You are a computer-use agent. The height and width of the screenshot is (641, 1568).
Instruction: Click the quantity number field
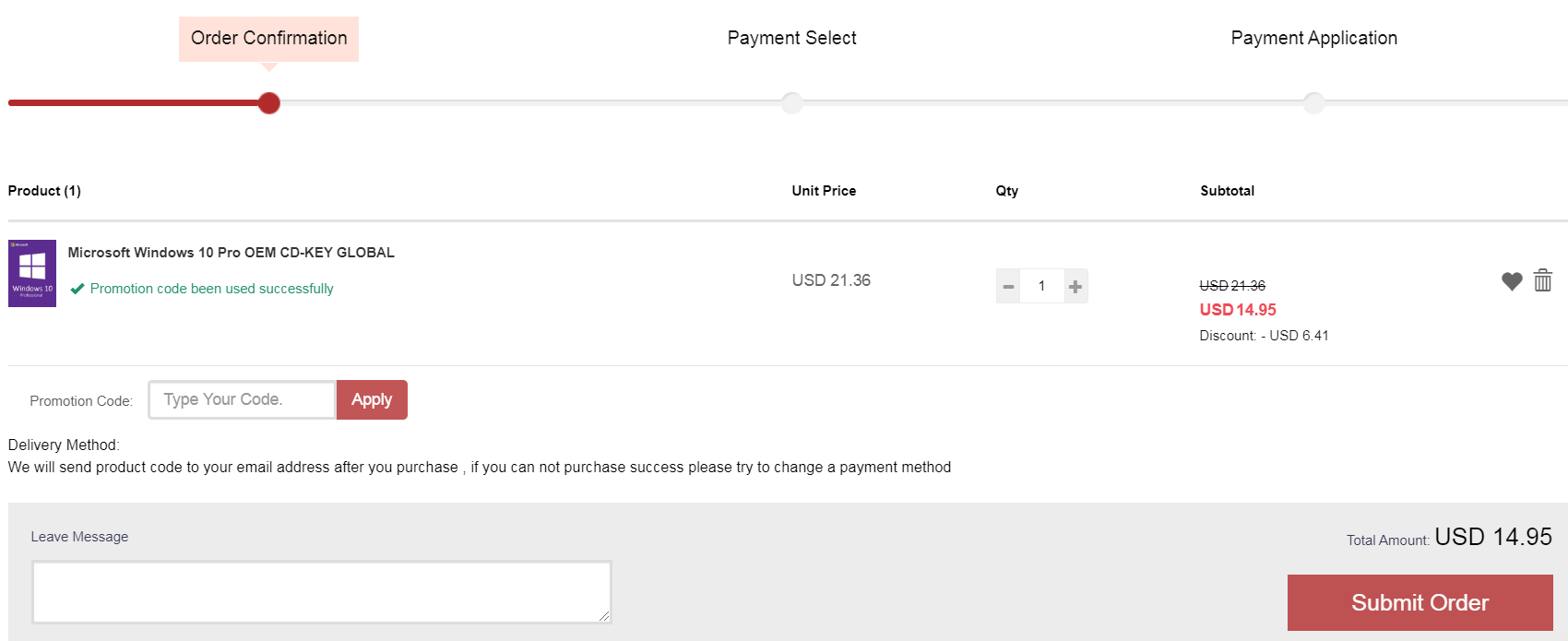pos(1042,286)
